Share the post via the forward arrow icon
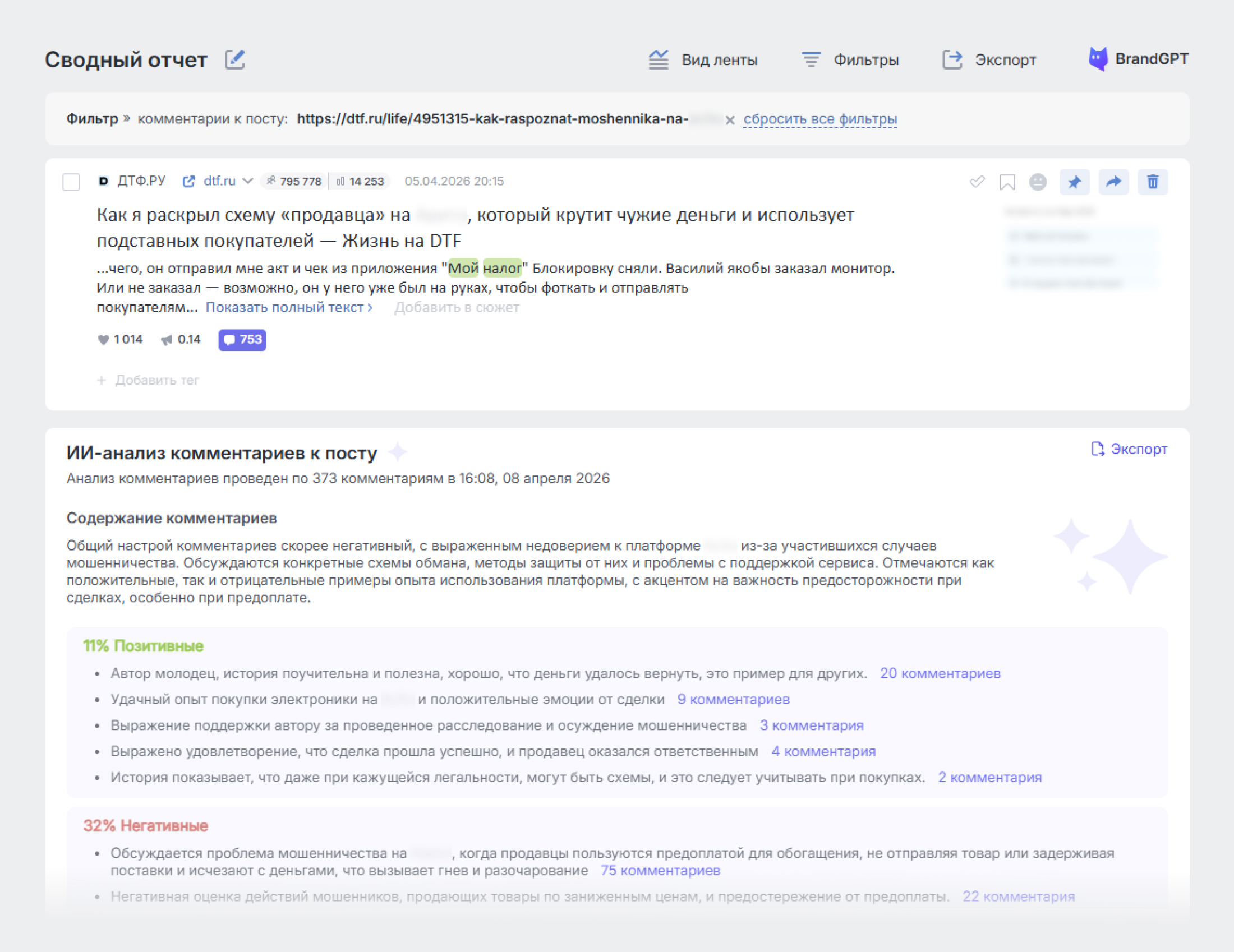The image size is (1234, 952). (x=1113, y=182)
